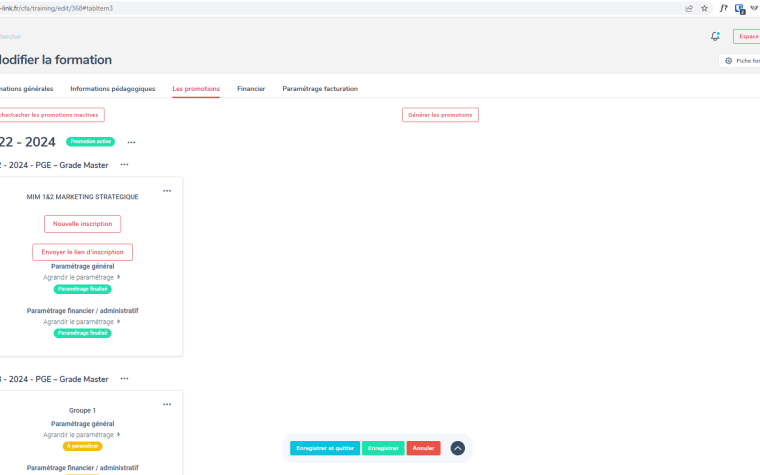
Task: Go to the Paramétrage facturation tab
Action: [320, 89]
